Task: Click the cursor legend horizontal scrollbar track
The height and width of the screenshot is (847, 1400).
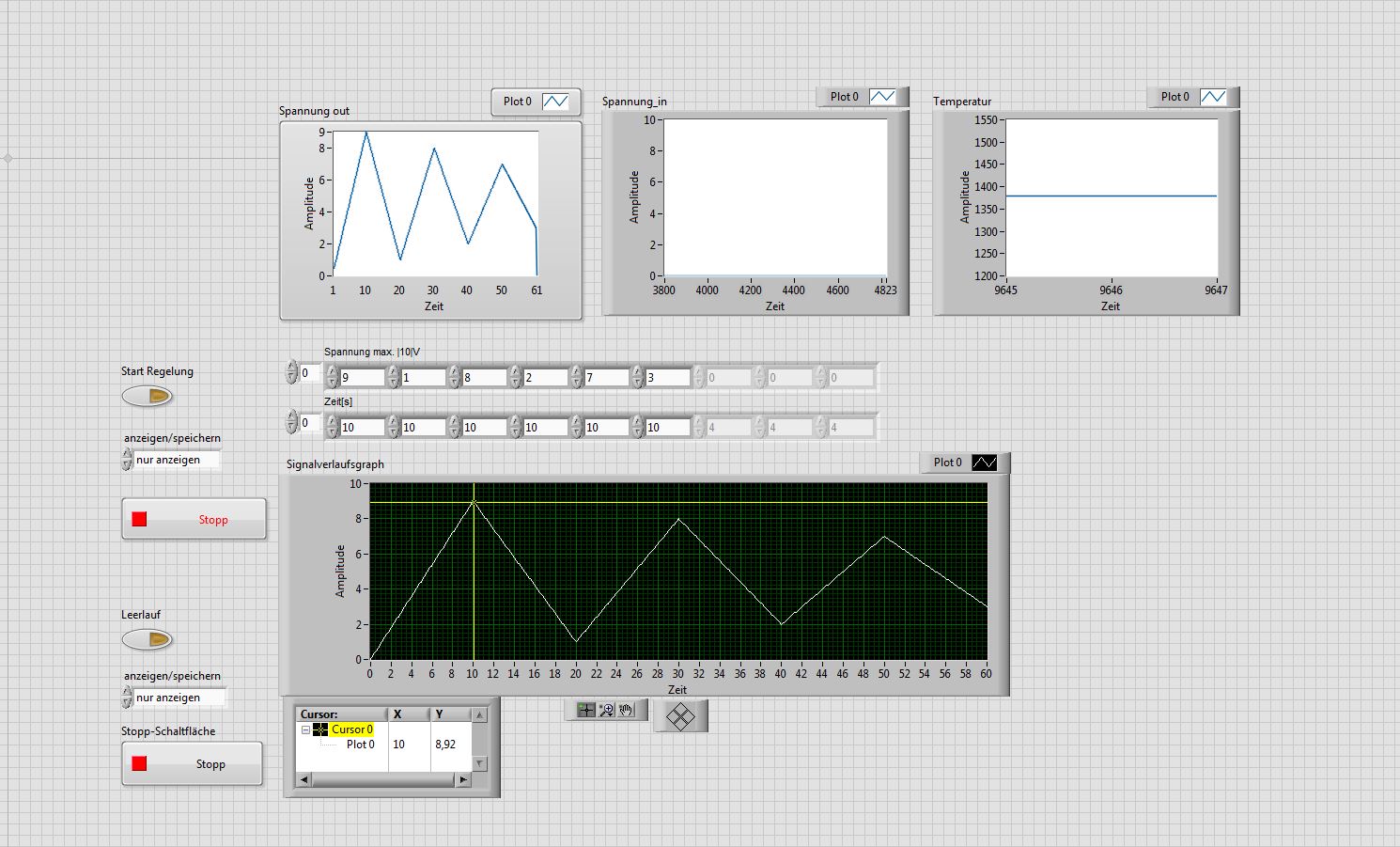Action: pos(383,779)
